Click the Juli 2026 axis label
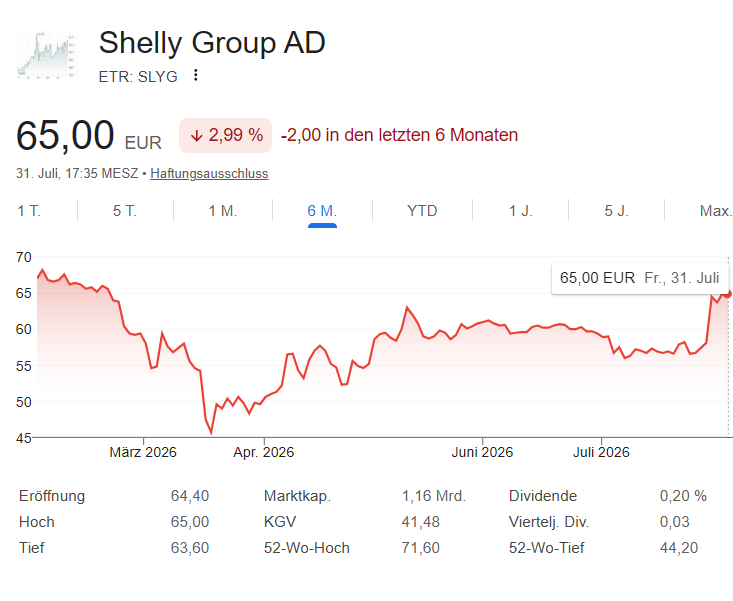Viewport: 733px width, 601px height. (601, 452)
